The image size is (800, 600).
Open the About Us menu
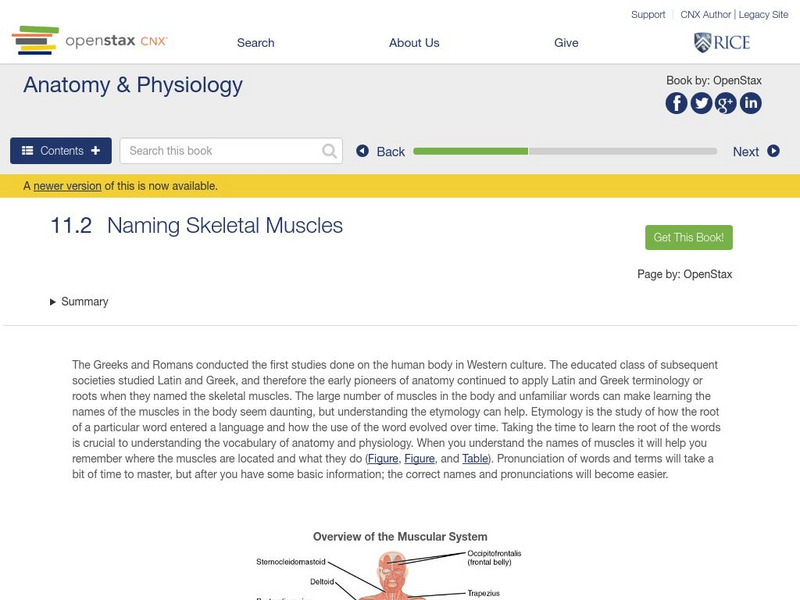[x=414, y=43]
